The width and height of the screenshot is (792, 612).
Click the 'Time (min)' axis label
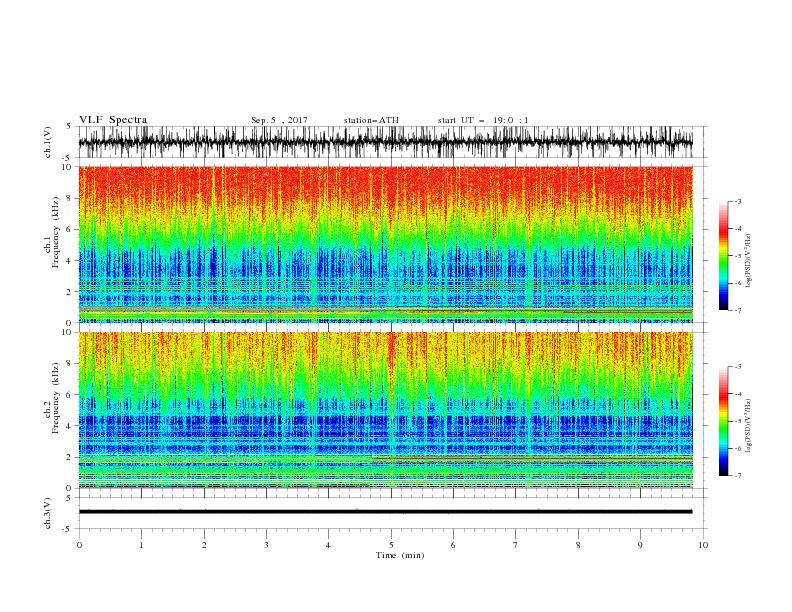[x=400, y=555]
